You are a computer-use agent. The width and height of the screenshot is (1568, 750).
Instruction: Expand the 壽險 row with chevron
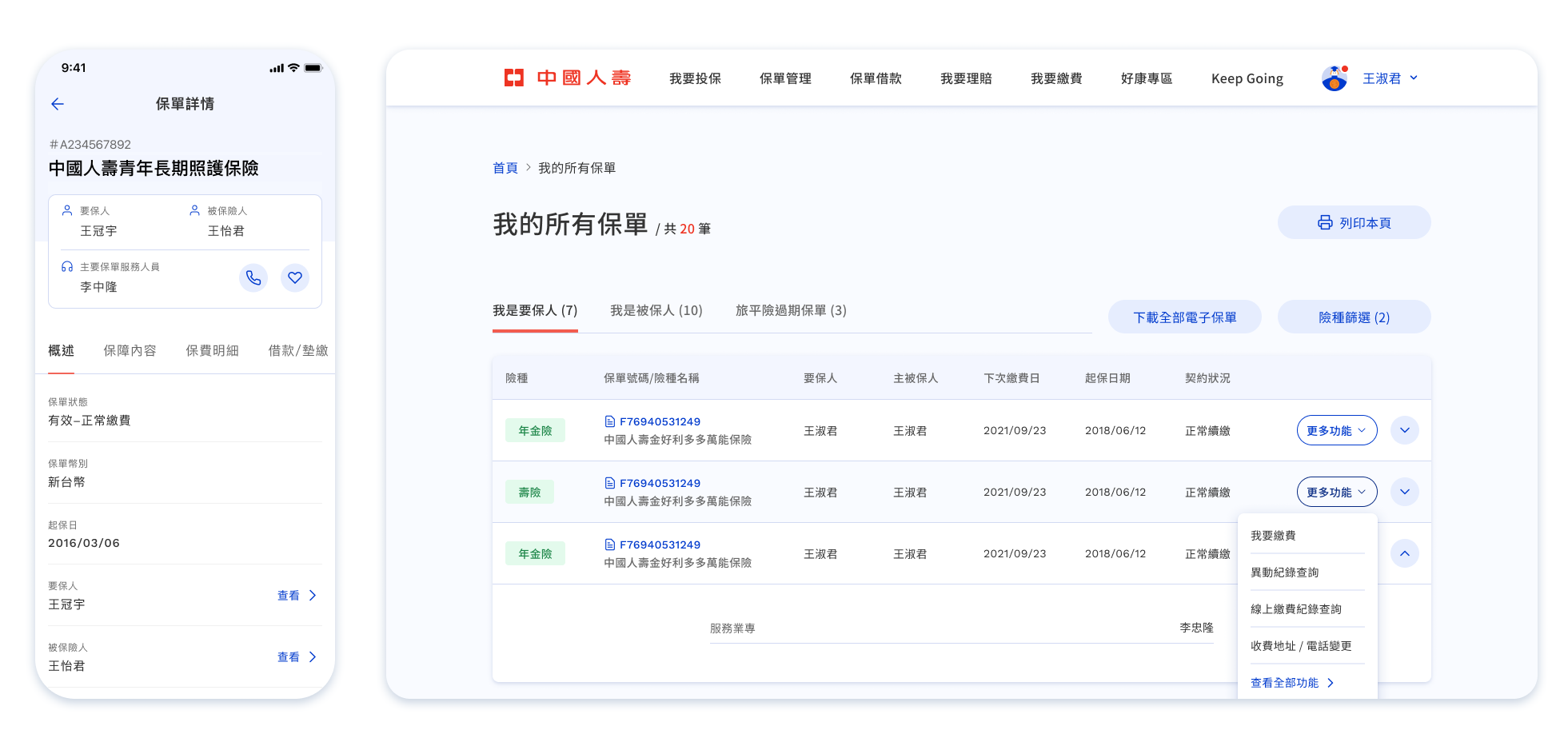coord(1405,492)
